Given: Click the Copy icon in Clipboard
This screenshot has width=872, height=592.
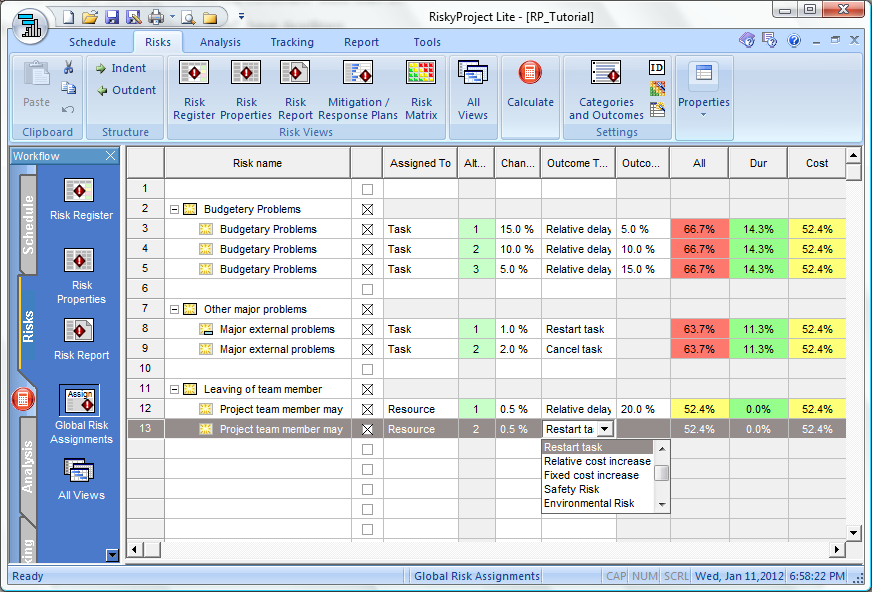Looking at the screenshot, I should point(68,88).
